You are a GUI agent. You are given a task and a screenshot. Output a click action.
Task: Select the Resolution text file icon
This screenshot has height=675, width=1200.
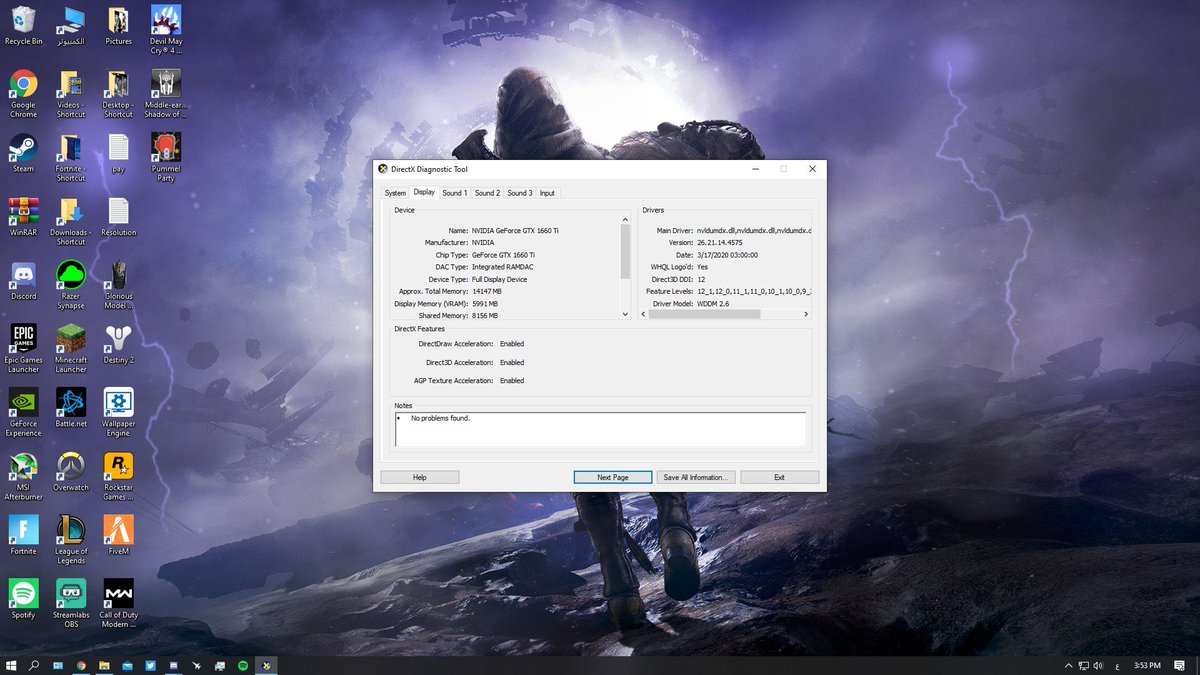pos(118,216)
